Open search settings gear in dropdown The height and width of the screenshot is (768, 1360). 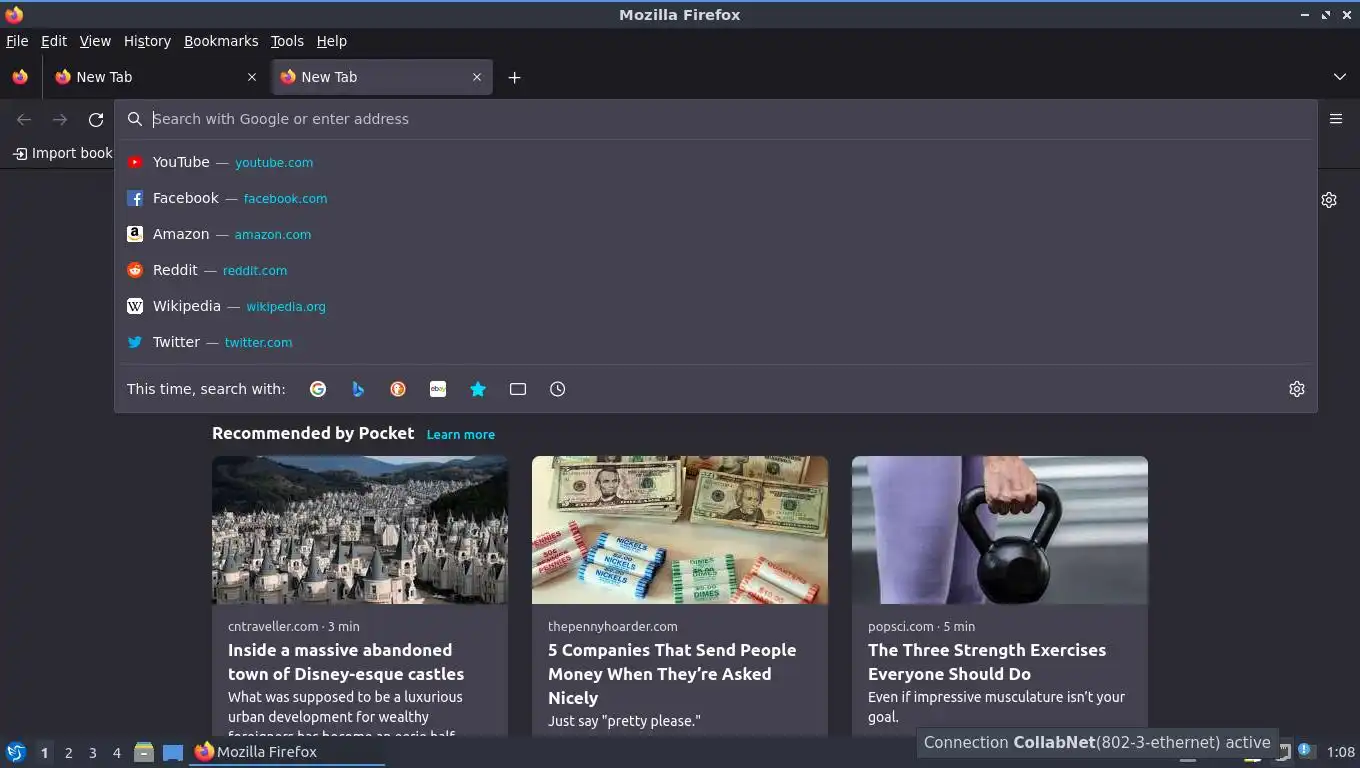coord(1297,389)
